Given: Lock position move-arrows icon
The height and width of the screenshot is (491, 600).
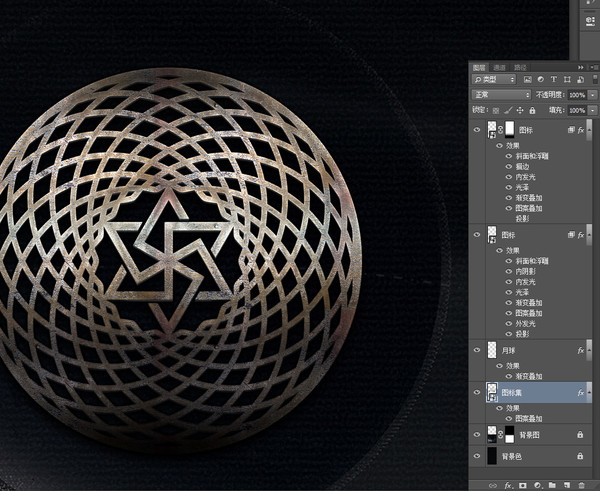Looking at the screenshot, I should (520, 111).
